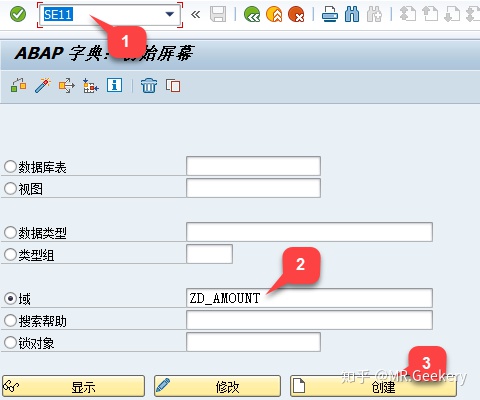This screenshot has width=480, height=400.
Task: Click the Delete trash can icon
Action: [x=149, y=86]
